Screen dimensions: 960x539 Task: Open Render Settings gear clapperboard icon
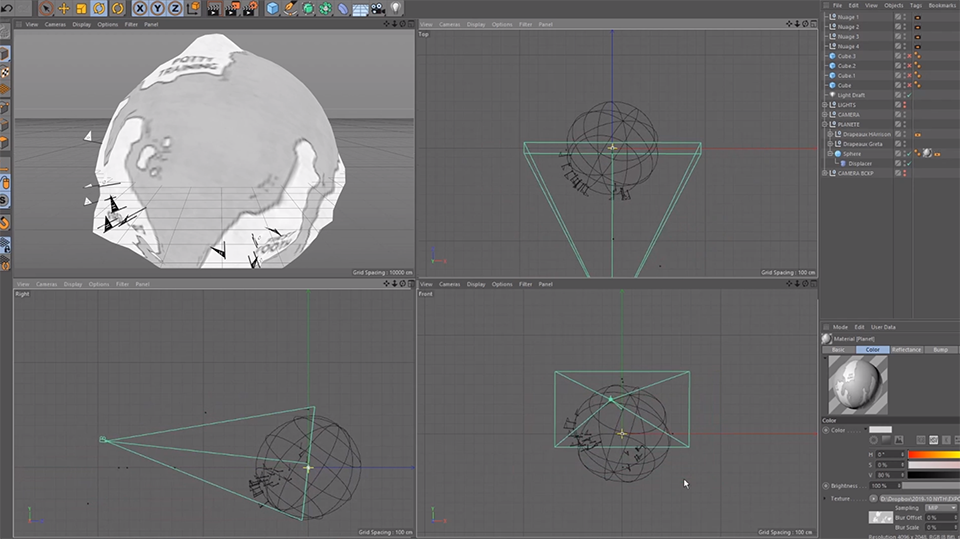click(251, 8)
